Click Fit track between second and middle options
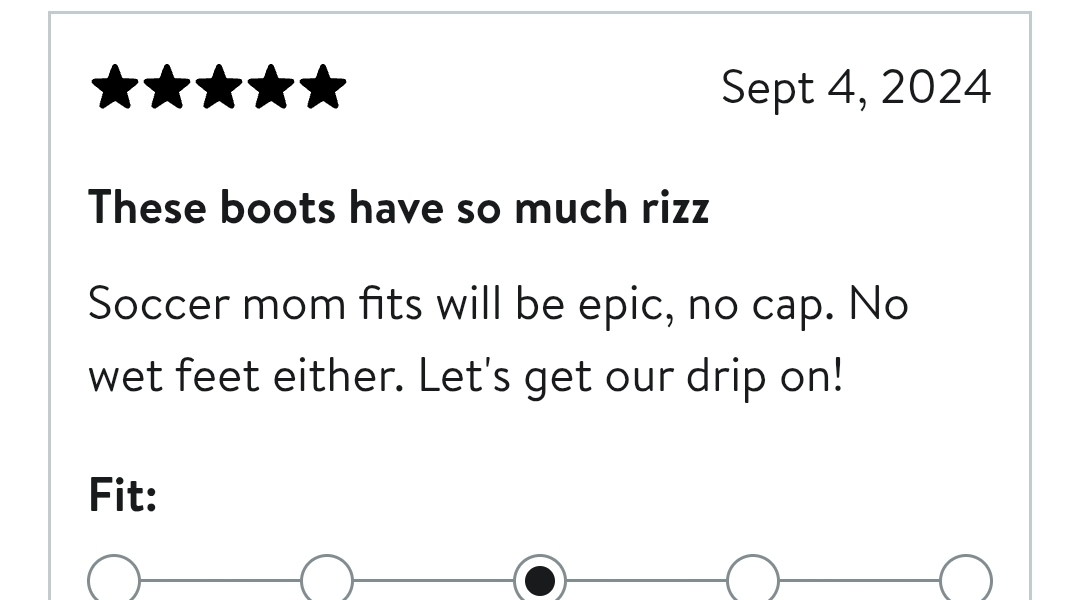The image size is (1080, 600). click(x=433, y=580)
